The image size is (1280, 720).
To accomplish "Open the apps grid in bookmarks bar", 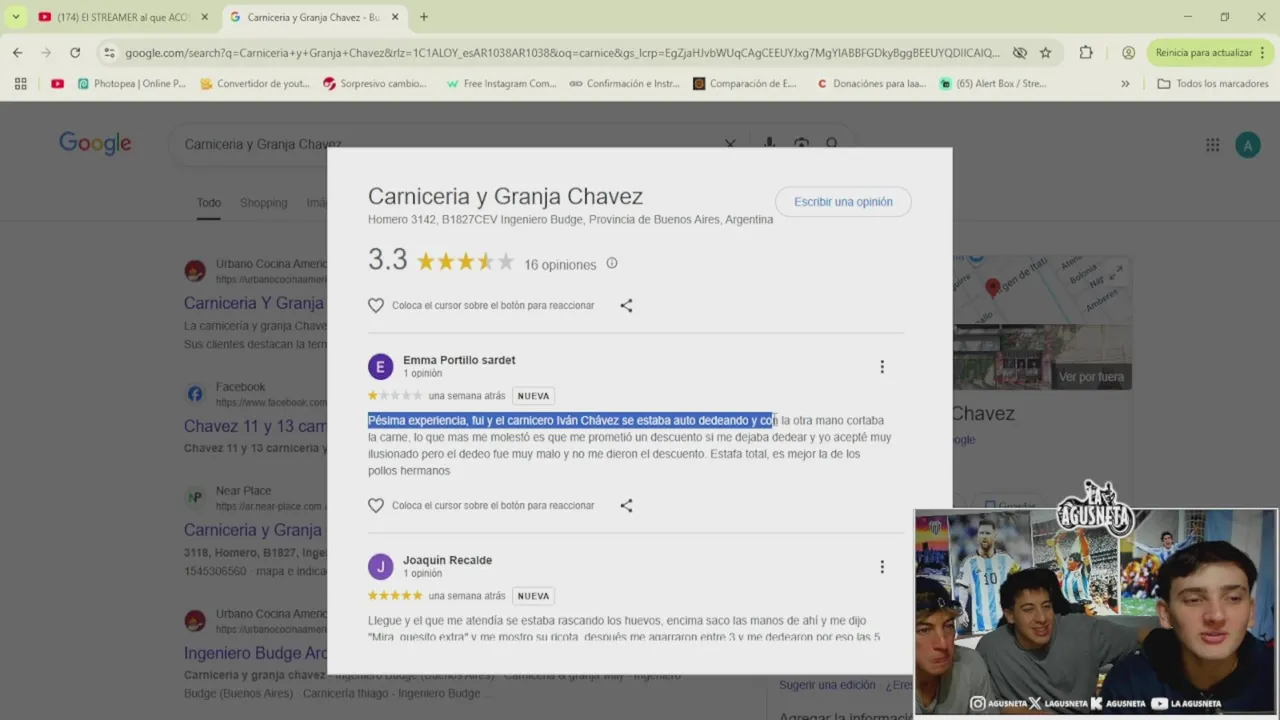I will tap(20, 84).
